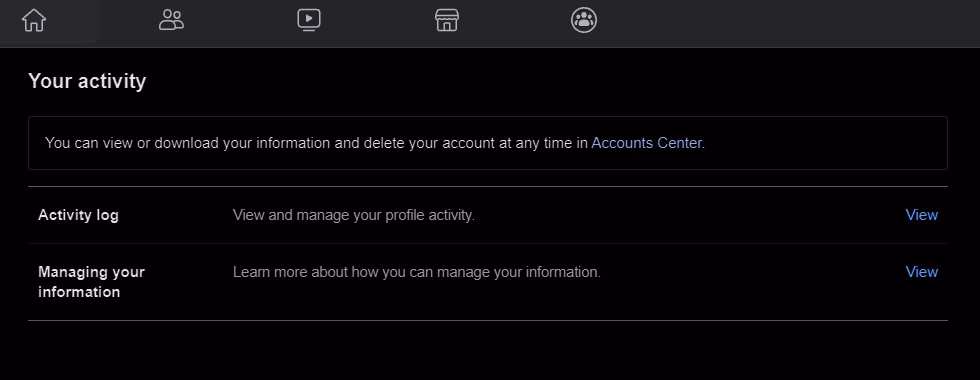Screen dimensions: 980x380
Task: Follow the Accounts Center link
Action: coord(646,143)
